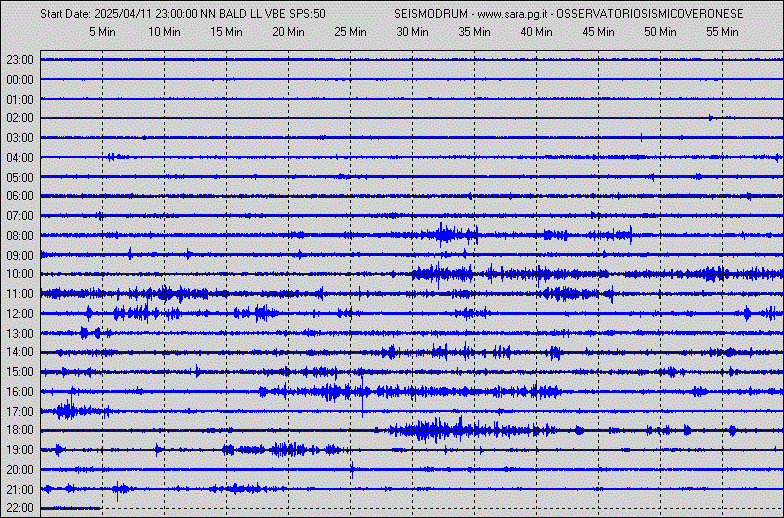
Task: Click the OSSERVATORIOSISMICOVERONESE header text
Action: (x=650, y=14)
